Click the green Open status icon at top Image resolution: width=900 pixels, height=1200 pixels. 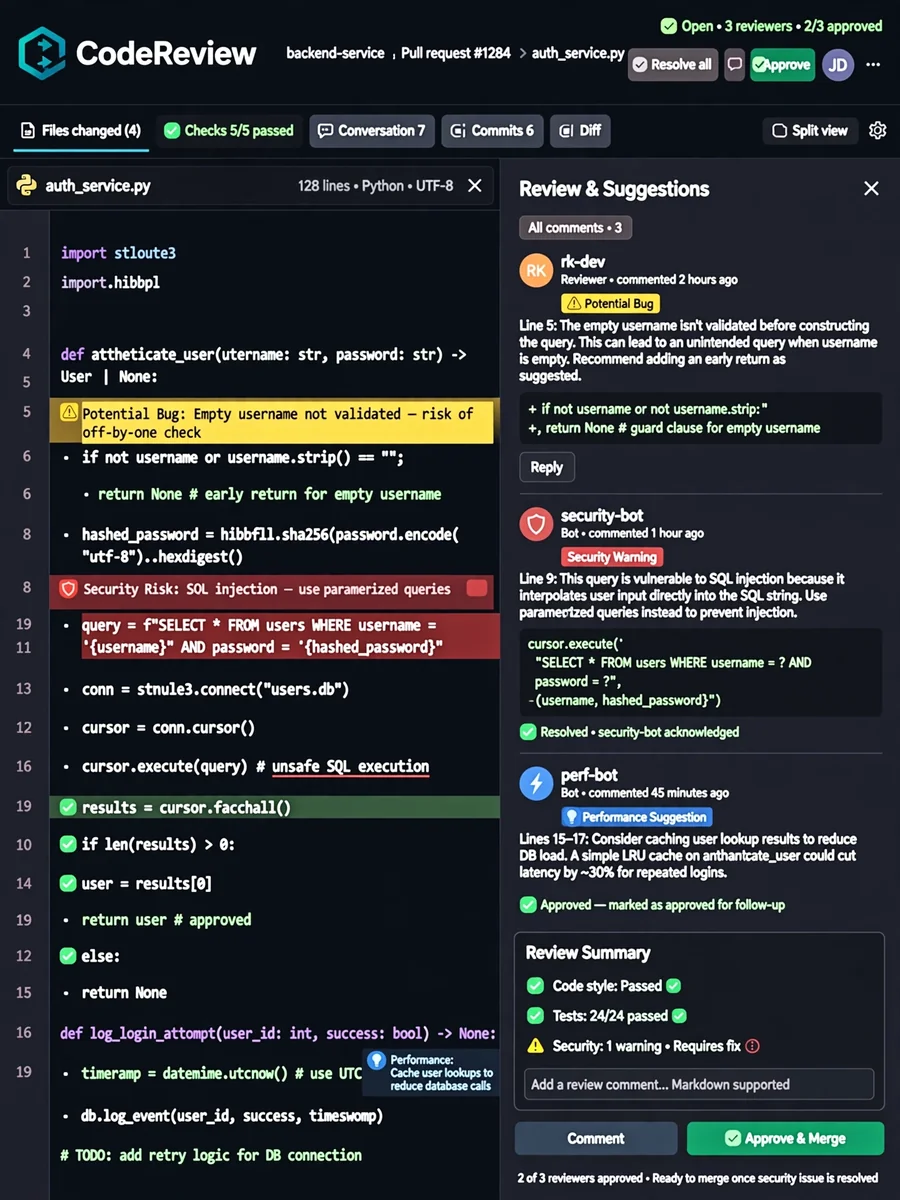(x=668, y=26)
